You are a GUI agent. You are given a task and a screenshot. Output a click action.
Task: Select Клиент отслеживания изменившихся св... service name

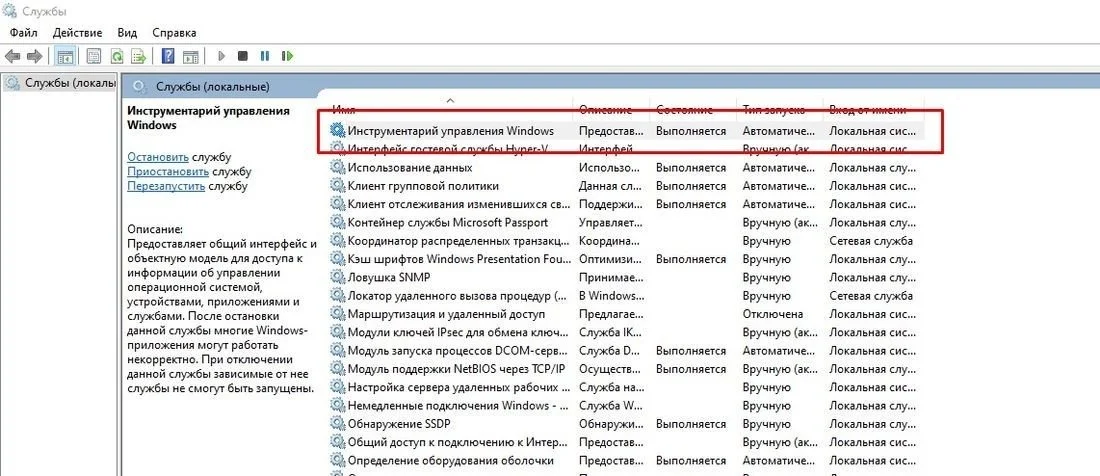[459, 204]
